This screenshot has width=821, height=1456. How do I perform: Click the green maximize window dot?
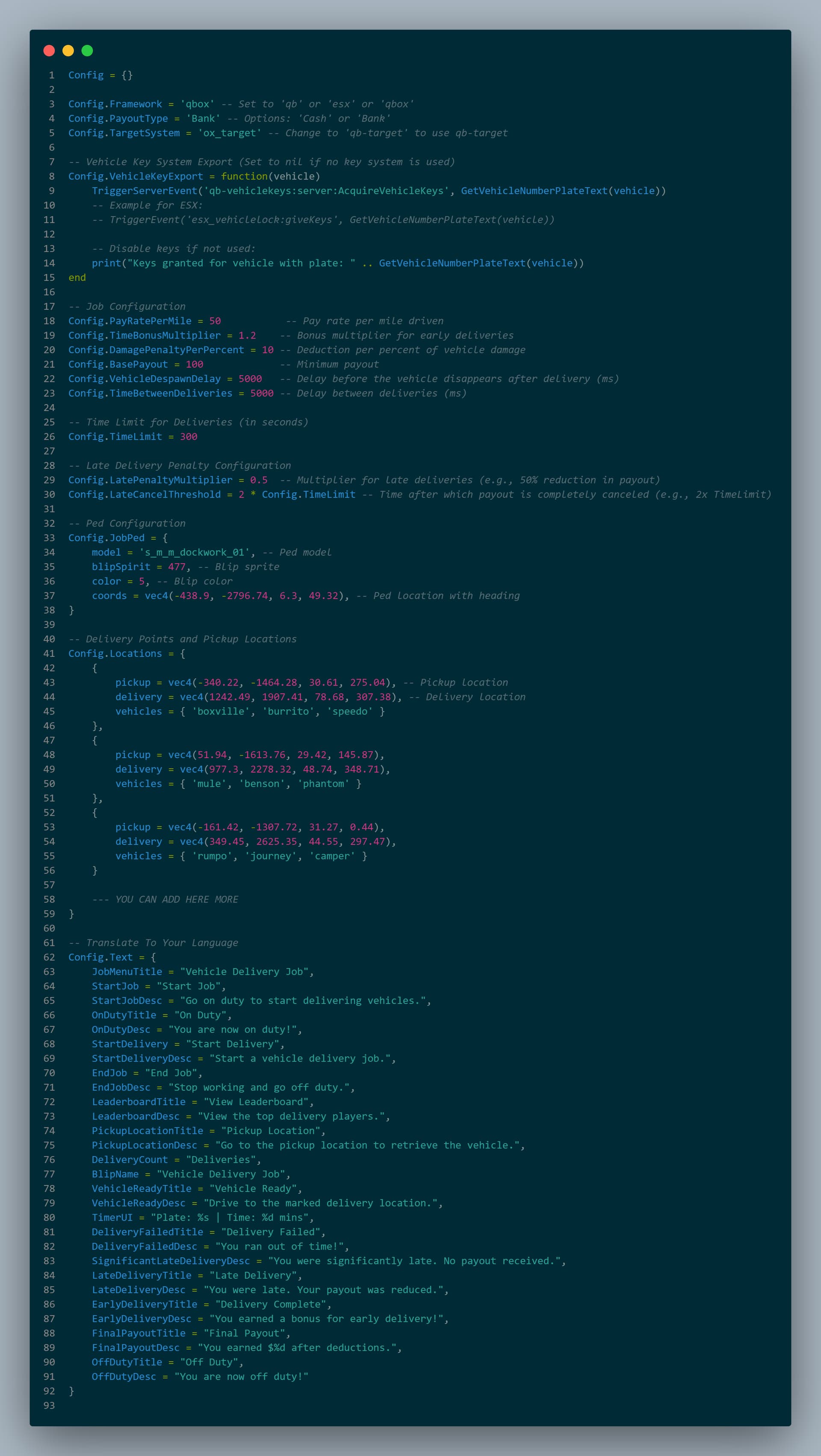coord(87,51)
